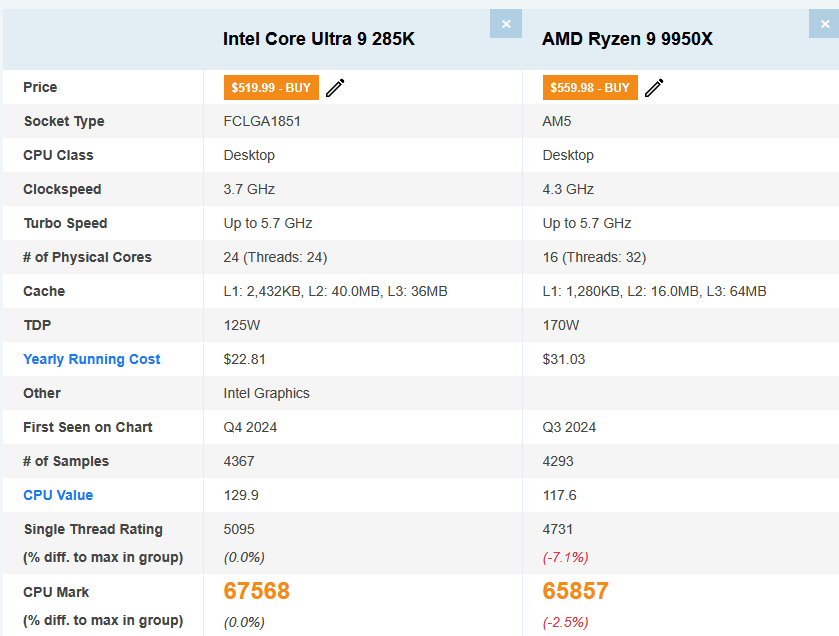Select 16 (Threads: 32) cores value
Screen dimensions: 839x636
pyautogui.click(x=594, y=257)
